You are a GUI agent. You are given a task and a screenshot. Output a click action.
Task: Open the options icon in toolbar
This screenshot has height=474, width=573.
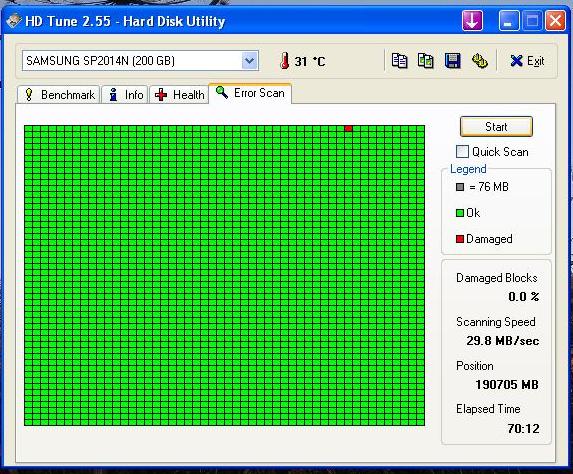[479, 61]
